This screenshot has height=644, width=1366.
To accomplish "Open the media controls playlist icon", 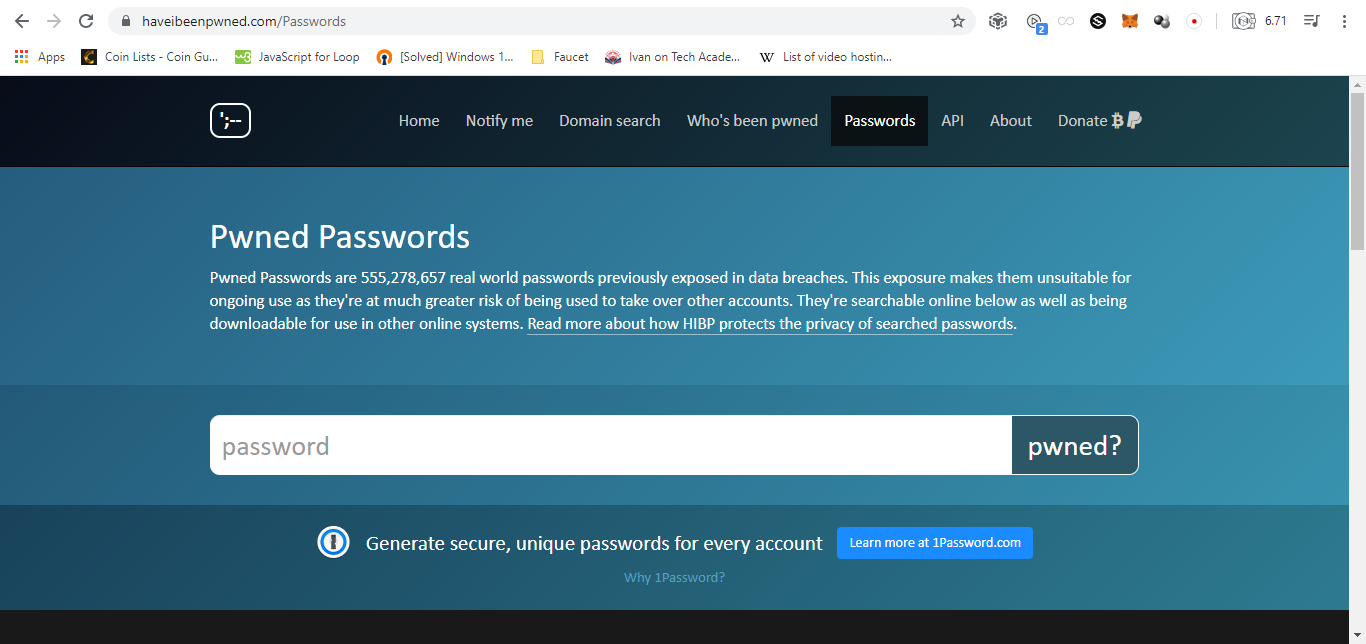I will pos(1312,21).
